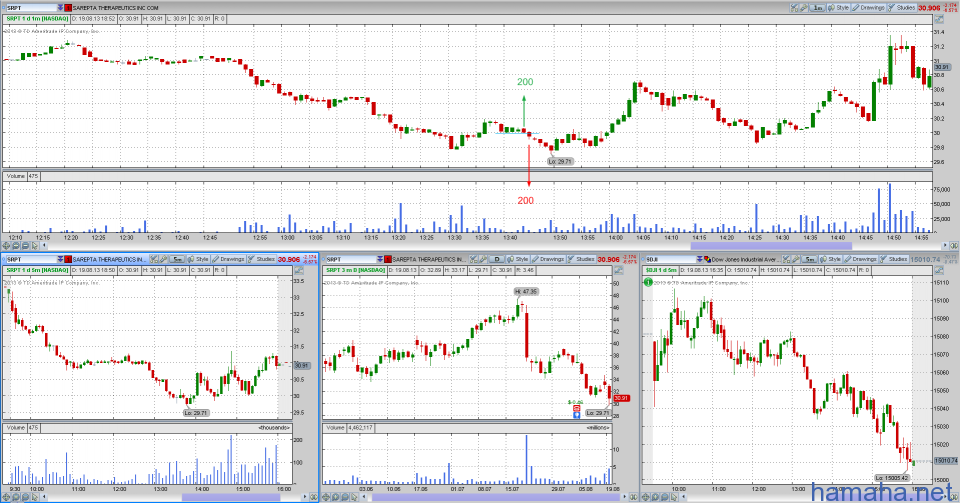Open Style menu on the SRPT daily chart
Screen dimensions: 960x503
click(x=517, y=259)
